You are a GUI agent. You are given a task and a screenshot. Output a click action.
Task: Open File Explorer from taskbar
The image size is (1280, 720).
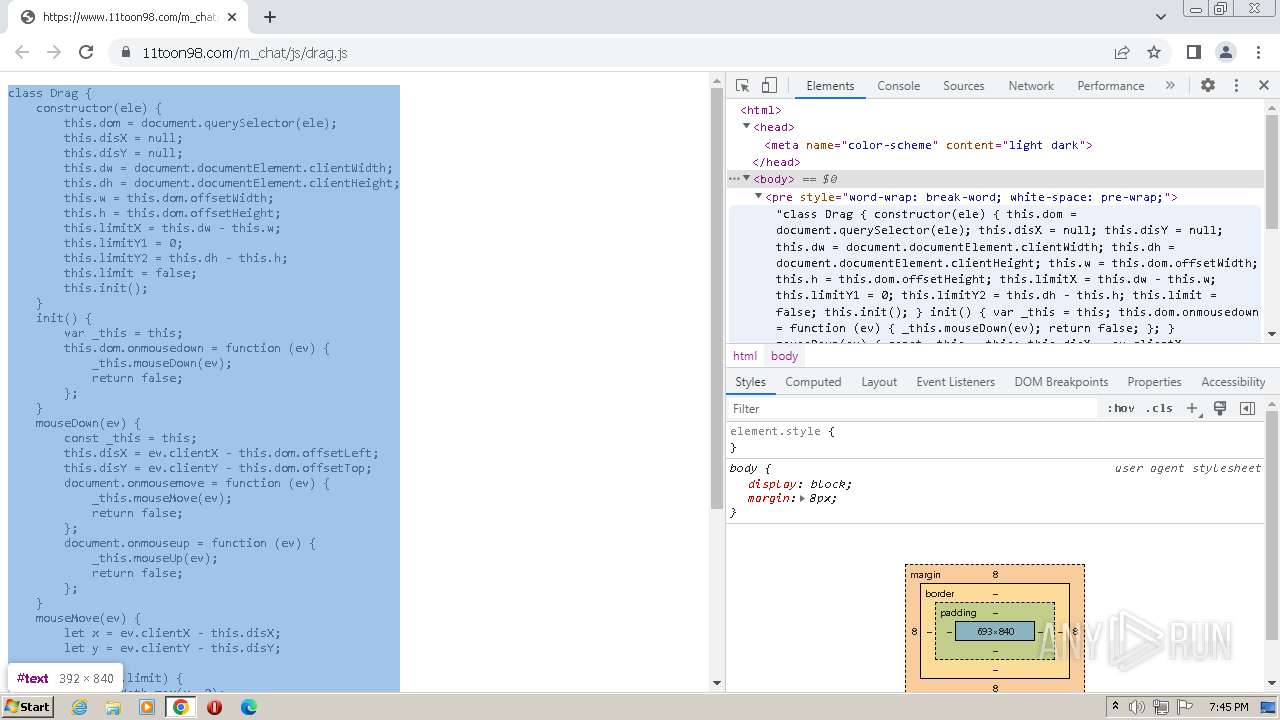pyautogui.click(x=113, y=706)
